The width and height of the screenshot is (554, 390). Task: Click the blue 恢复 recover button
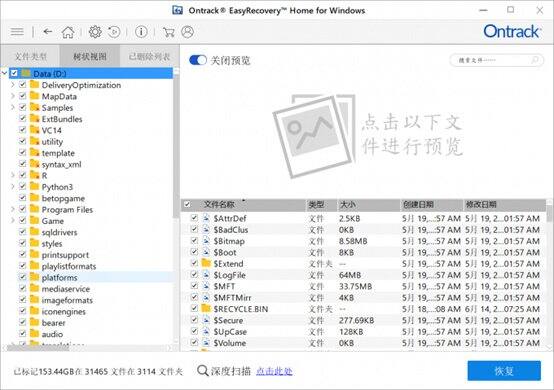[x=504, y=371]
